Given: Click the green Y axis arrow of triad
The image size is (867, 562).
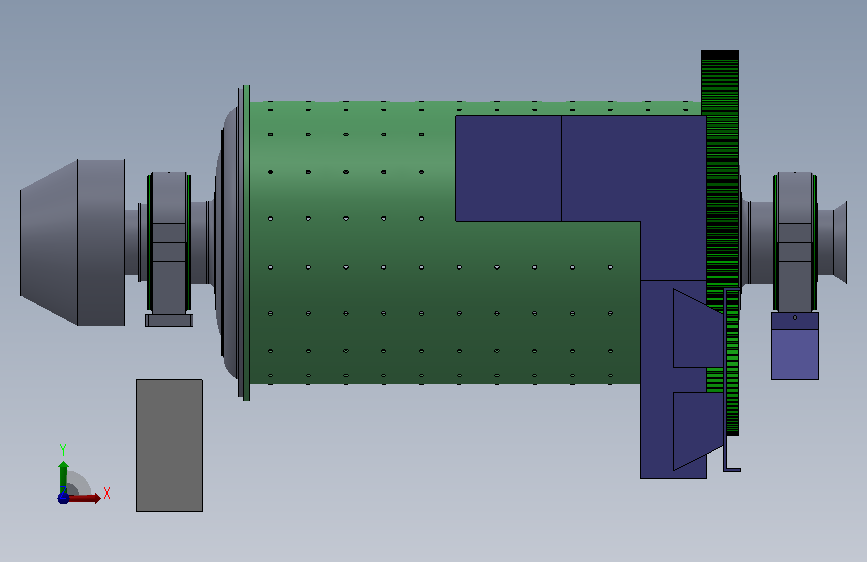Looking at the screenshot, I should 64,476.
